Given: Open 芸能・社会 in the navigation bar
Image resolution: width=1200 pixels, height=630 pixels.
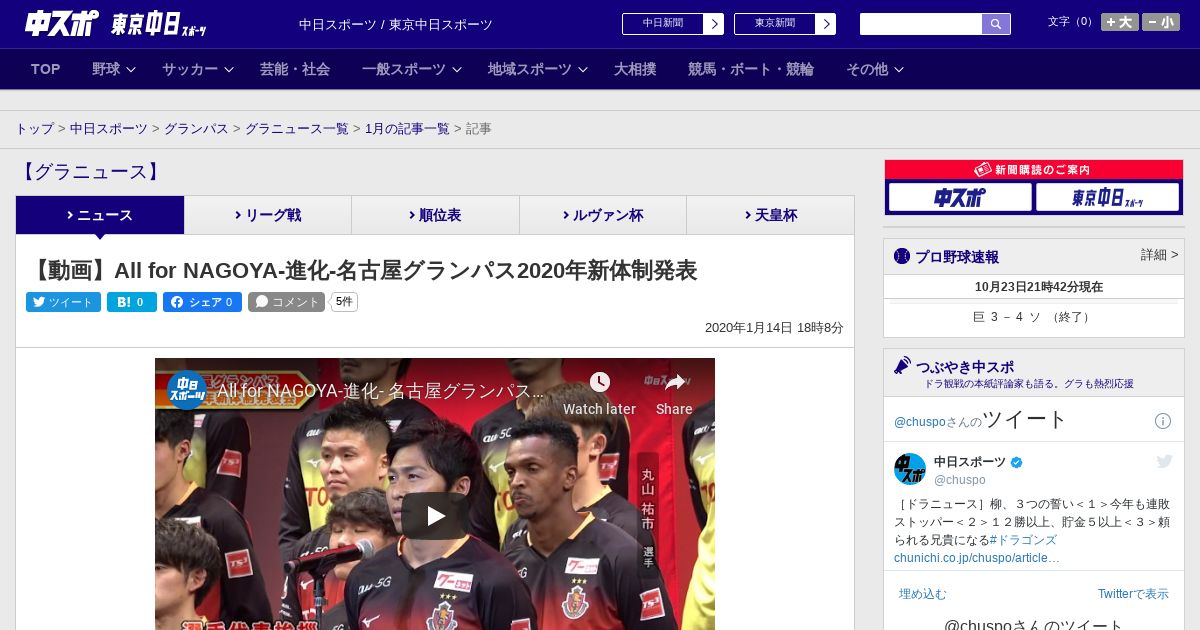Looking at the screenshot, I should tap(295, 69).
